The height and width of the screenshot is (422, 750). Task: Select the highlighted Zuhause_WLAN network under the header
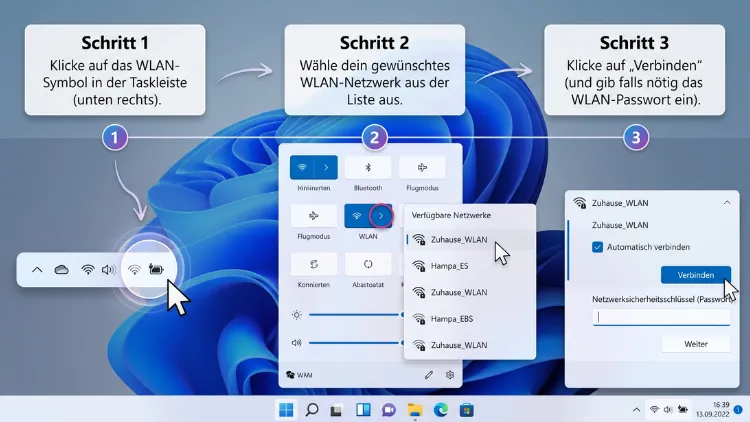470,240
